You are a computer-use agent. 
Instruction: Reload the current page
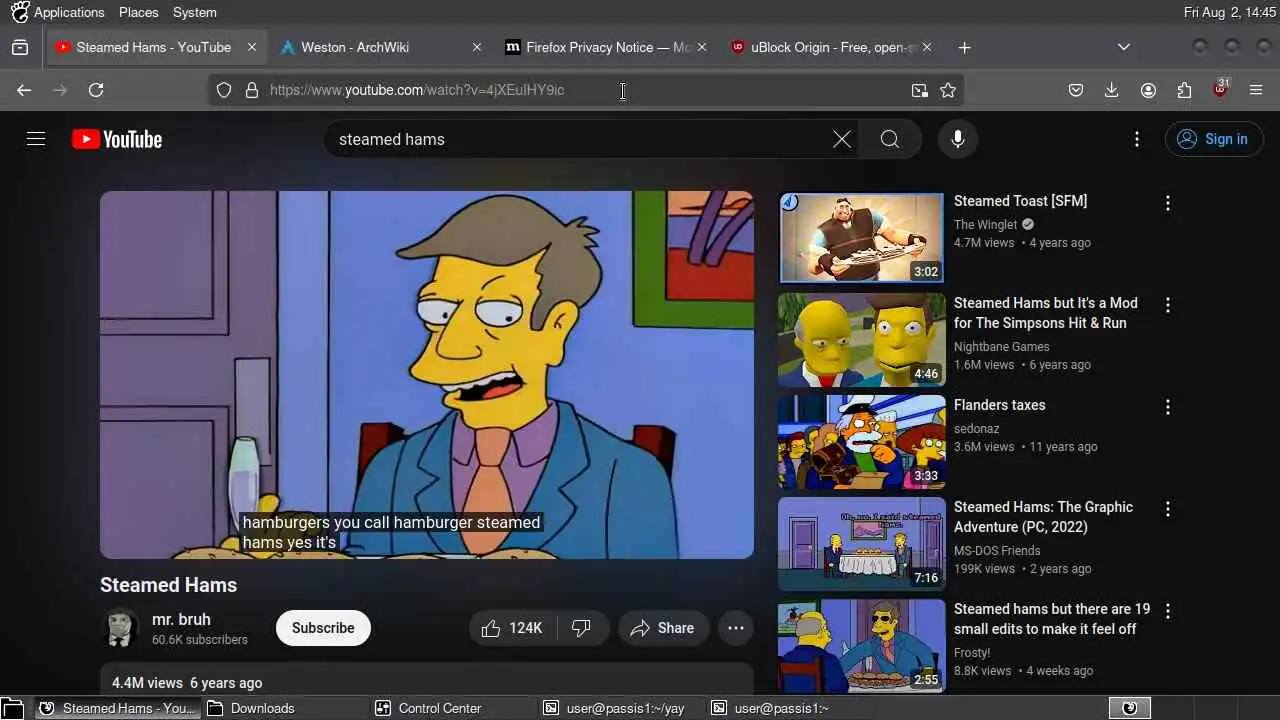96,90
